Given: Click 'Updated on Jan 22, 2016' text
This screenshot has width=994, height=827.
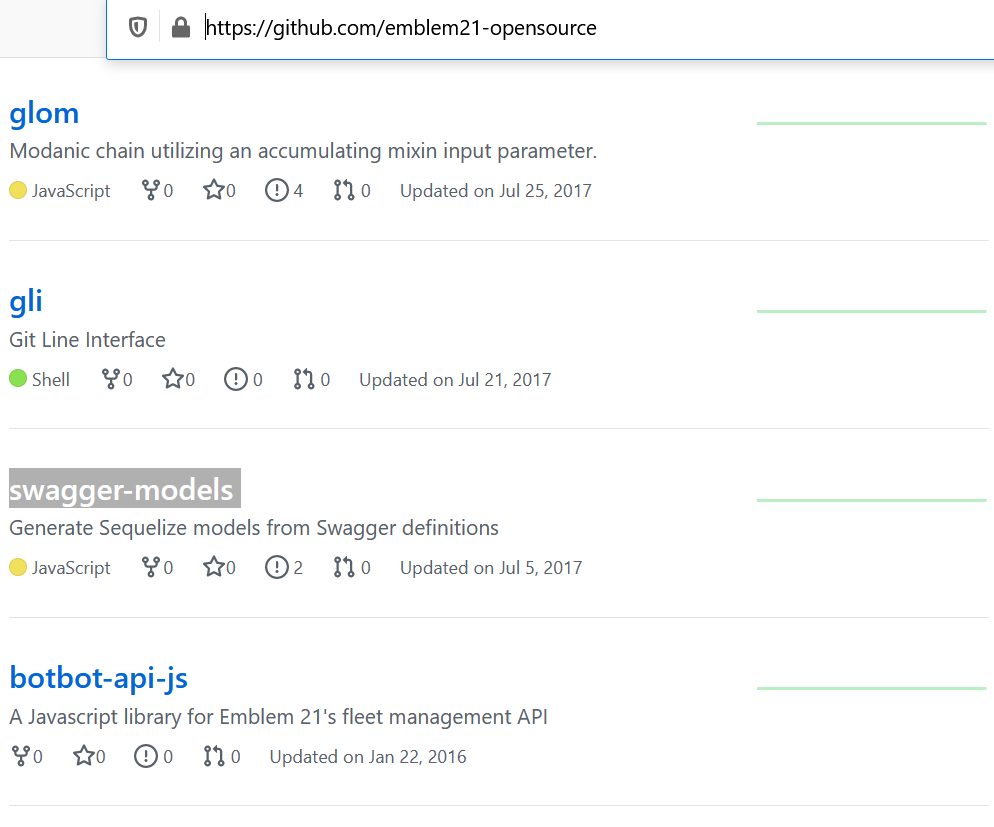Looking at the screenshot, I should coord(368,757).
